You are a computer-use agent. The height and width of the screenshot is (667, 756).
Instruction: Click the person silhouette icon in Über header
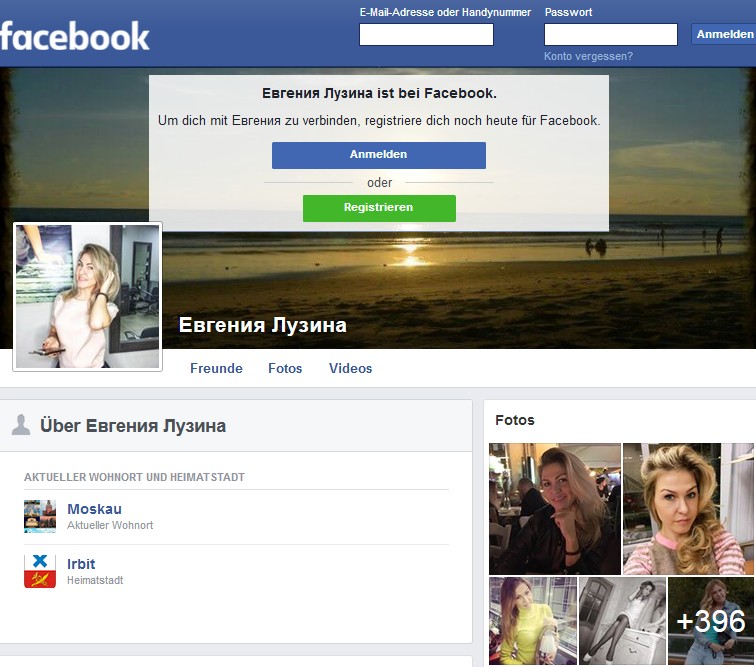pos(21,425)
